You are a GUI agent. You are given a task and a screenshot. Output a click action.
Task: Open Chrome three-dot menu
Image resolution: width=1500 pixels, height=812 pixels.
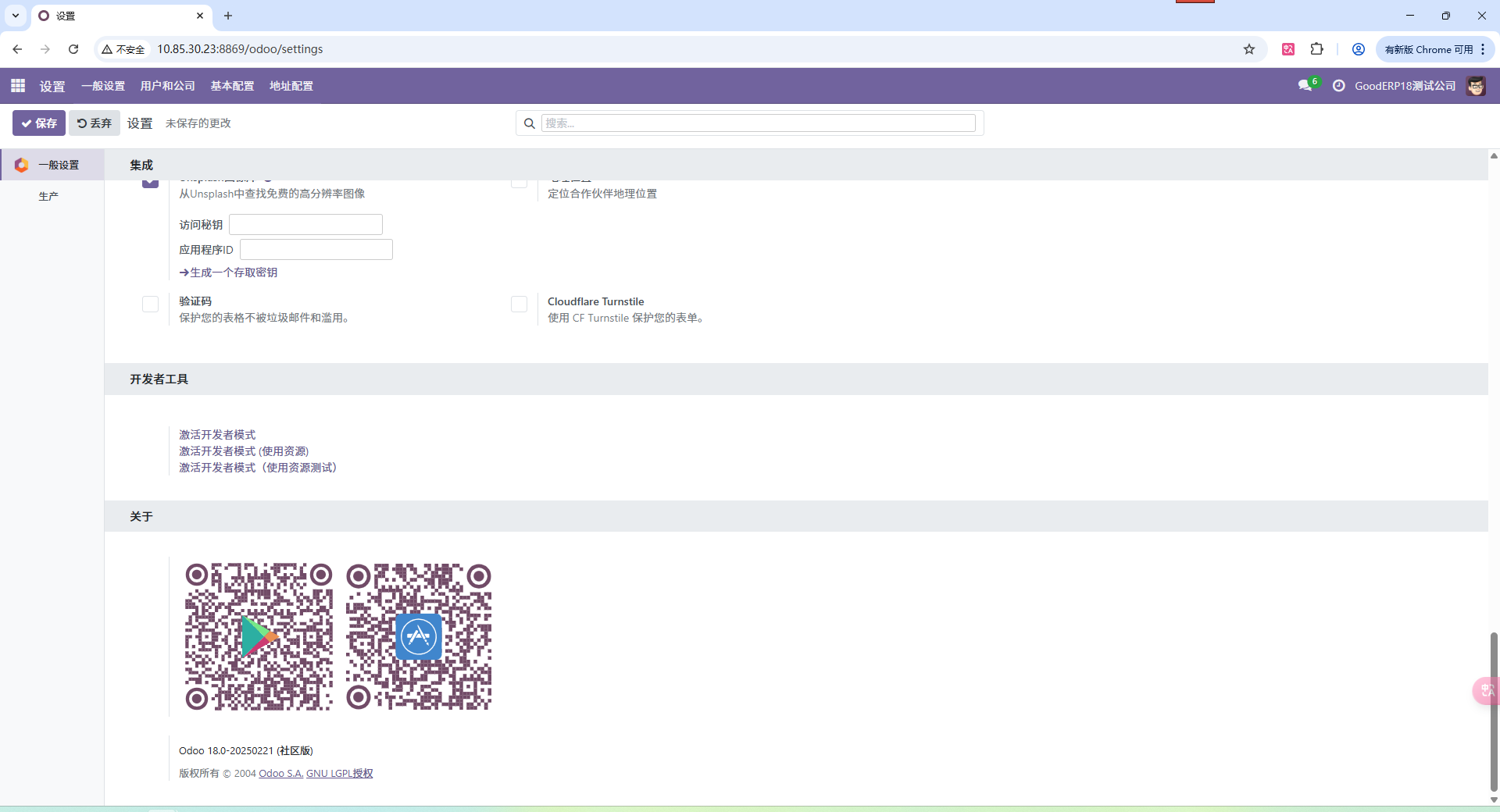1483,49
